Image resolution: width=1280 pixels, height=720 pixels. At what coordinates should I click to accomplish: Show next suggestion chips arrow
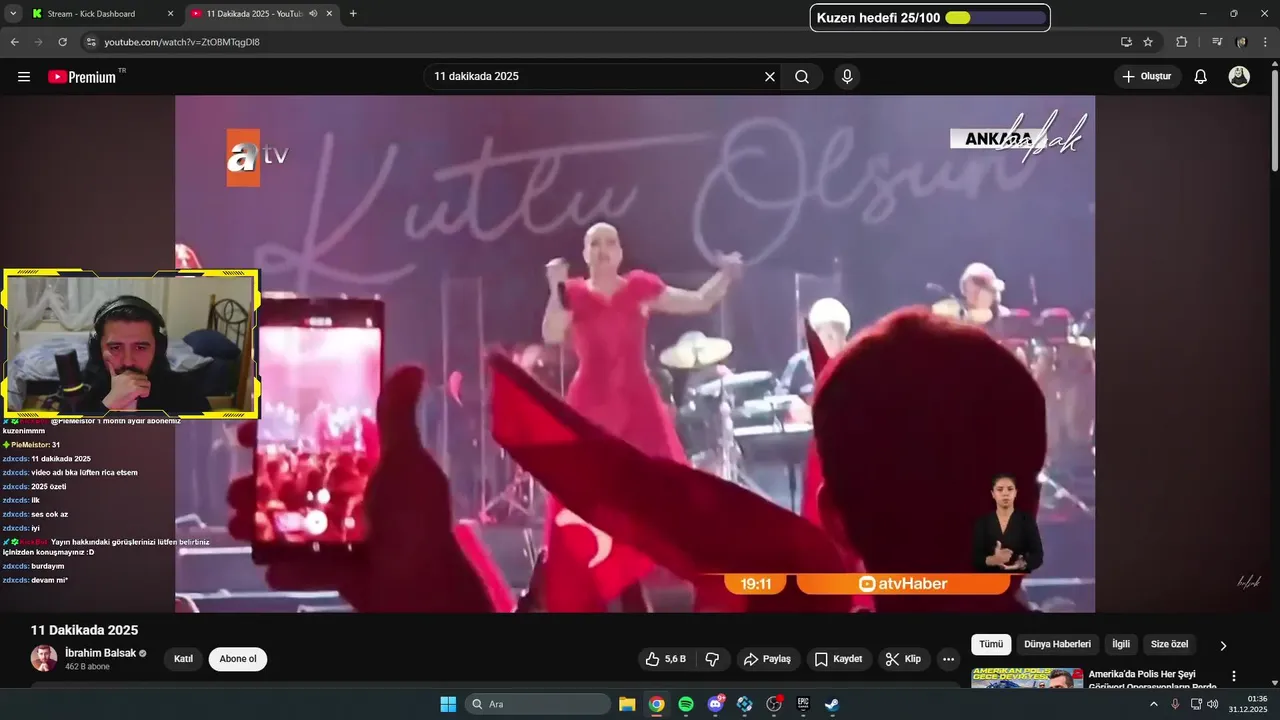click(x=1222, y=645)
